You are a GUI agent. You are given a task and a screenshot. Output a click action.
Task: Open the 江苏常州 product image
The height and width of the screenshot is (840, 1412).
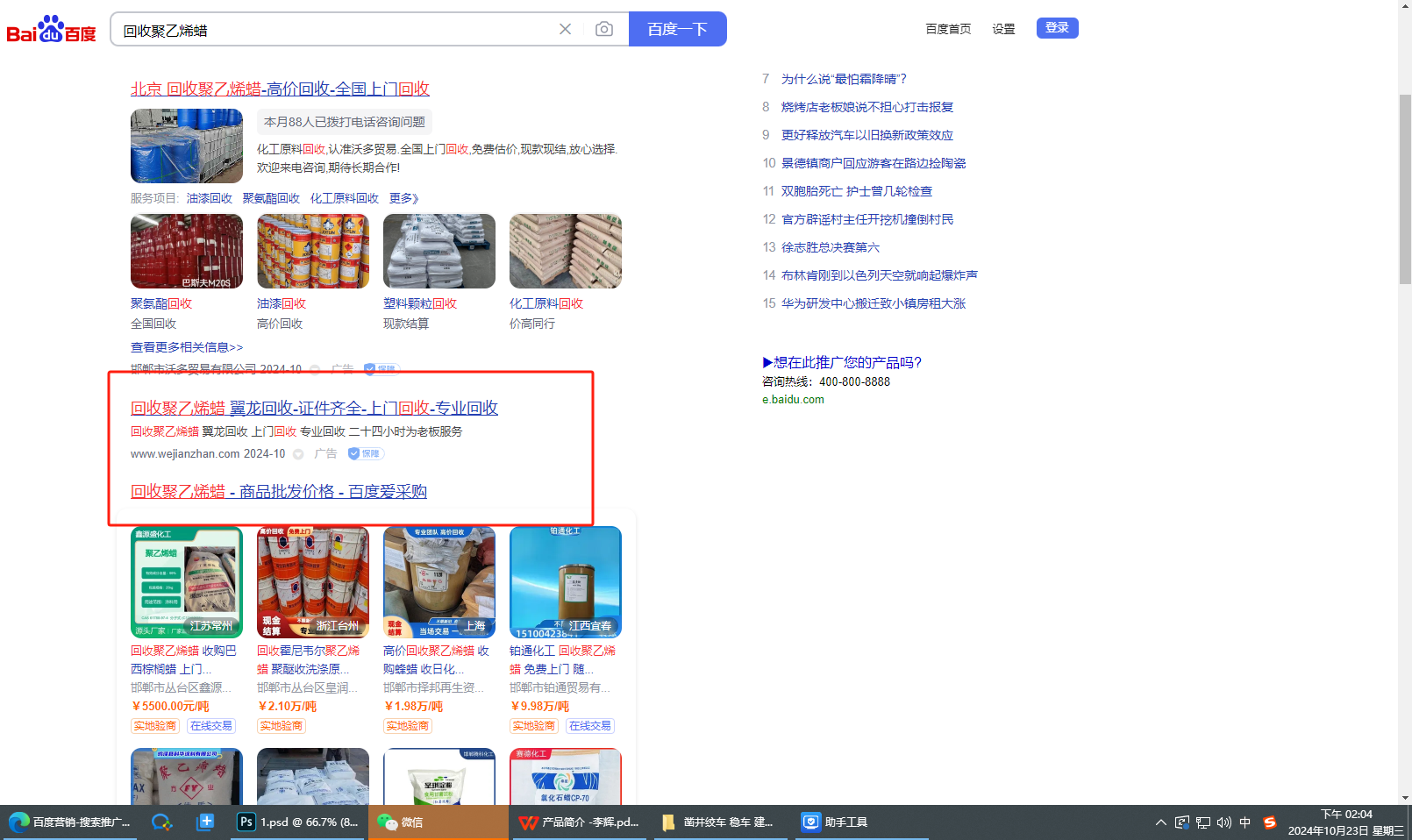187,582
